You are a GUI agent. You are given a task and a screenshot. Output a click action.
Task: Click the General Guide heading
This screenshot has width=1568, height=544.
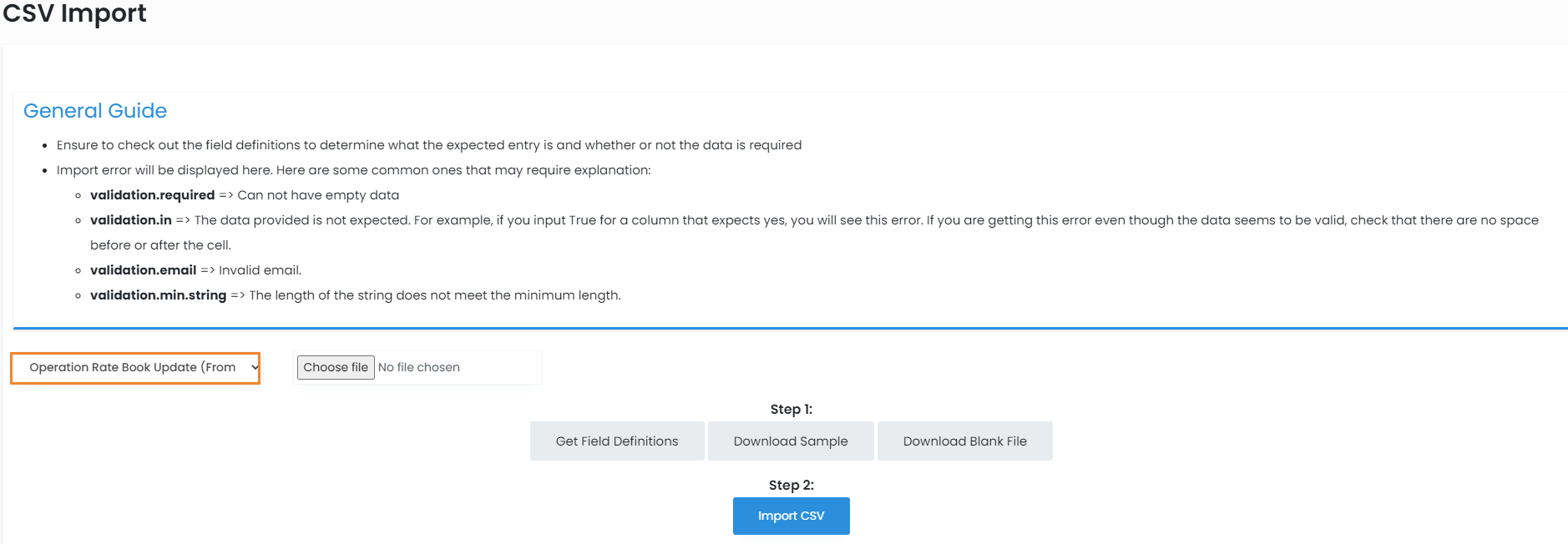pos(95,111)
